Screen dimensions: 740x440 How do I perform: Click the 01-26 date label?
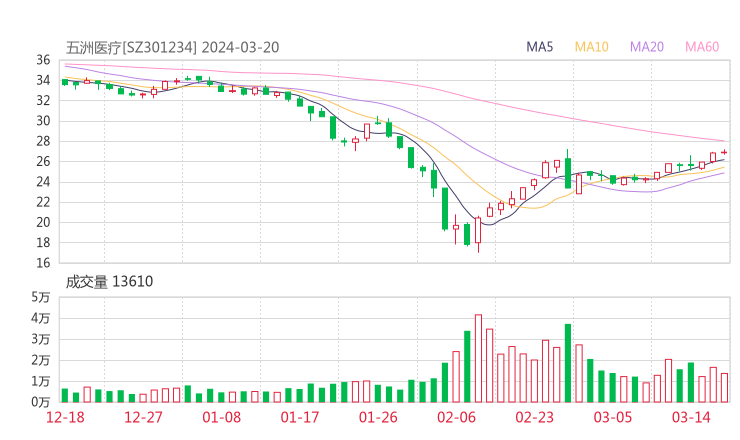(378, 417)
